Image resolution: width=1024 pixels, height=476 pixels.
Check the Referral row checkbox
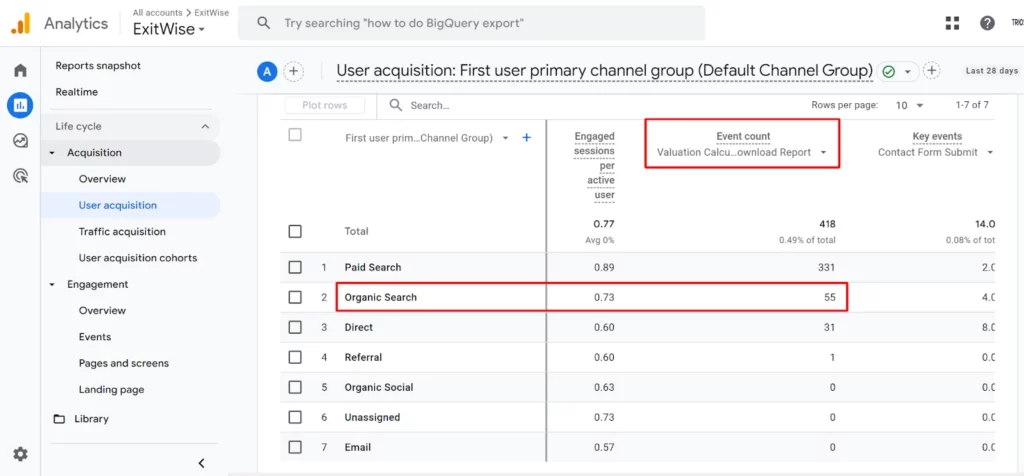click(295, 357)
